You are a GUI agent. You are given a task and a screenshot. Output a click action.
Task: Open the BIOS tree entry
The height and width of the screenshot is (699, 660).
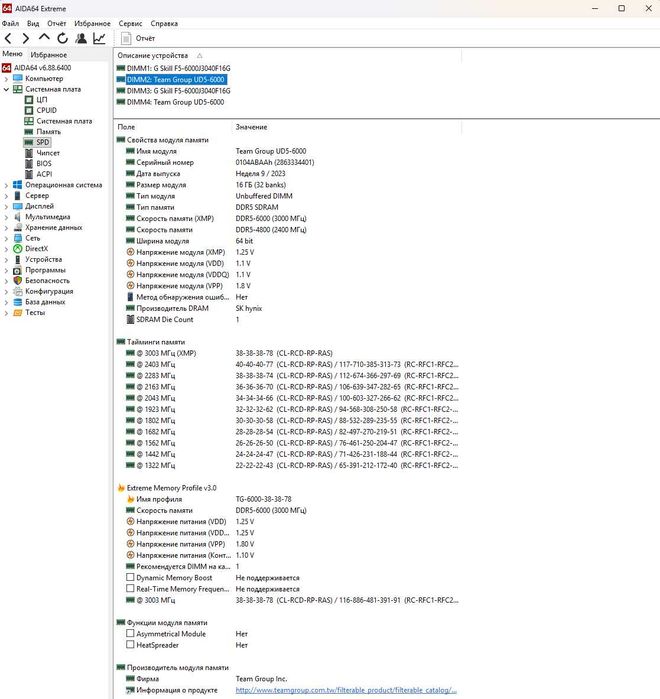coord(44,164)
